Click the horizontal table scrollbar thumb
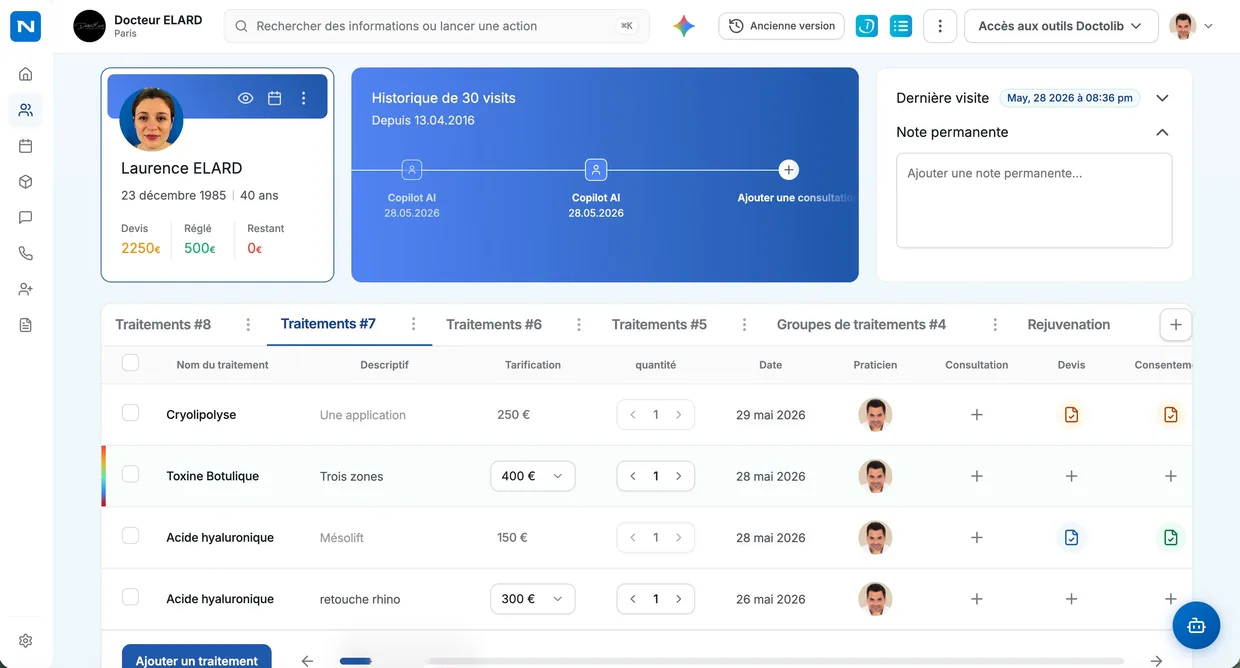 pyautogui.click(x=356, y=661)
